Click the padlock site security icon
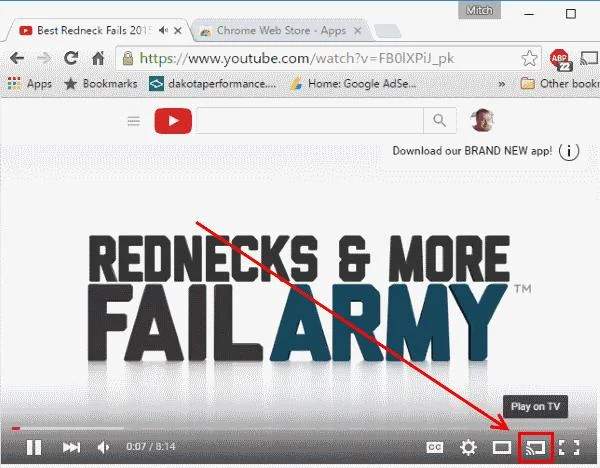The width and height of the screenshot is (600, 468). (128, 58)
